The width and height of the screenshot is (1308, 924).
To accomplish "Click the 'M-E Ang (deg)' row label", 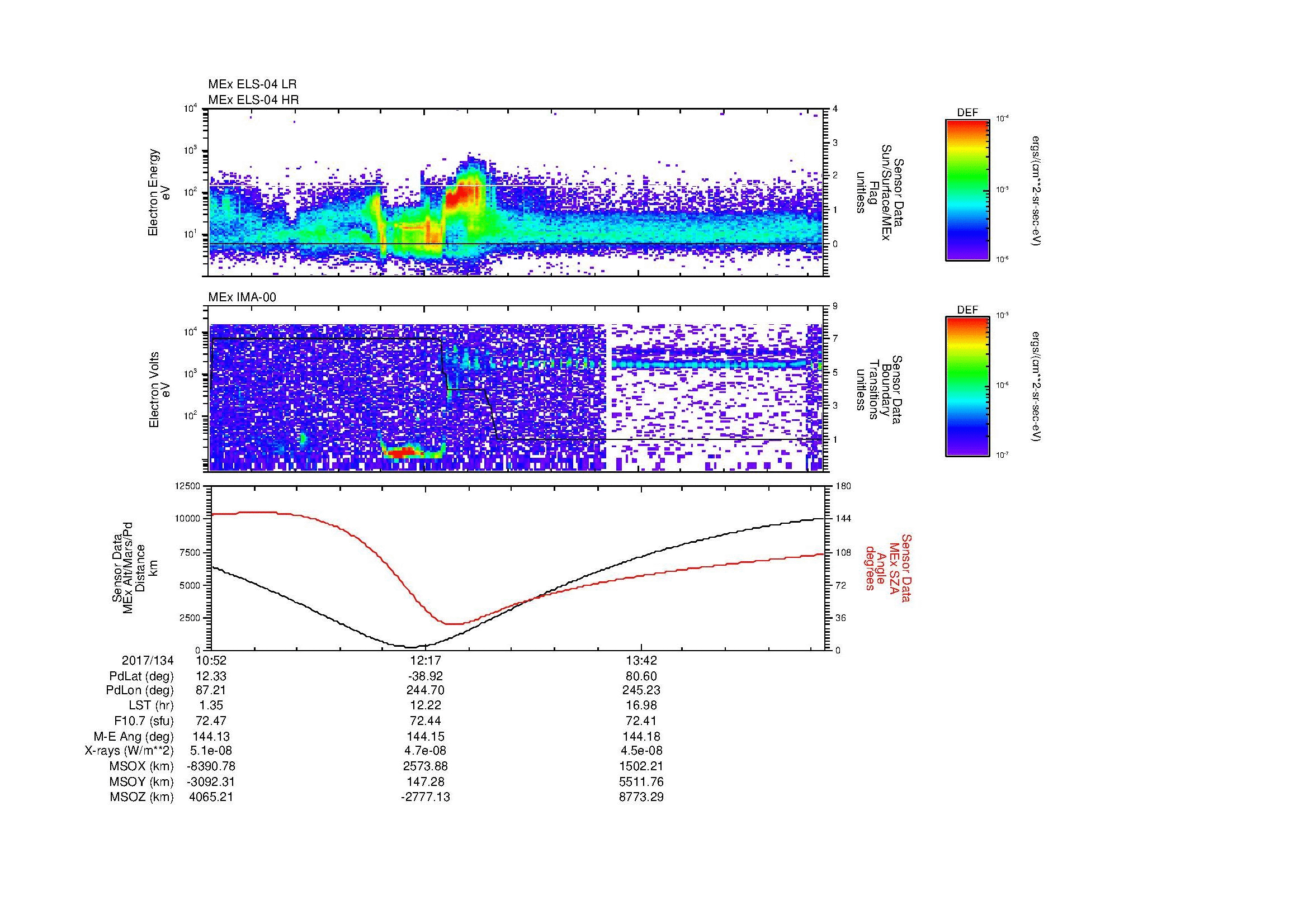I will [134, 736].
